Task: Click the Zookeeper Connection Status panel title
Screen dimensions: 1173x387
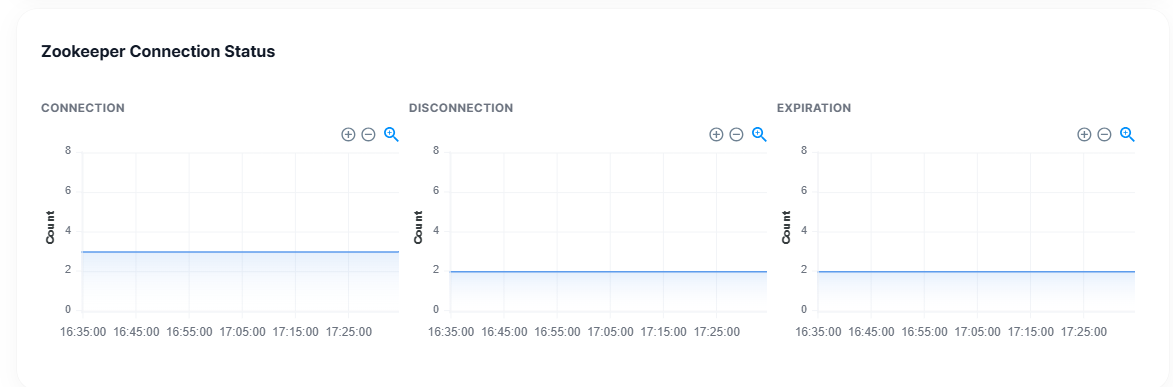Action: [x=158, y=52]
